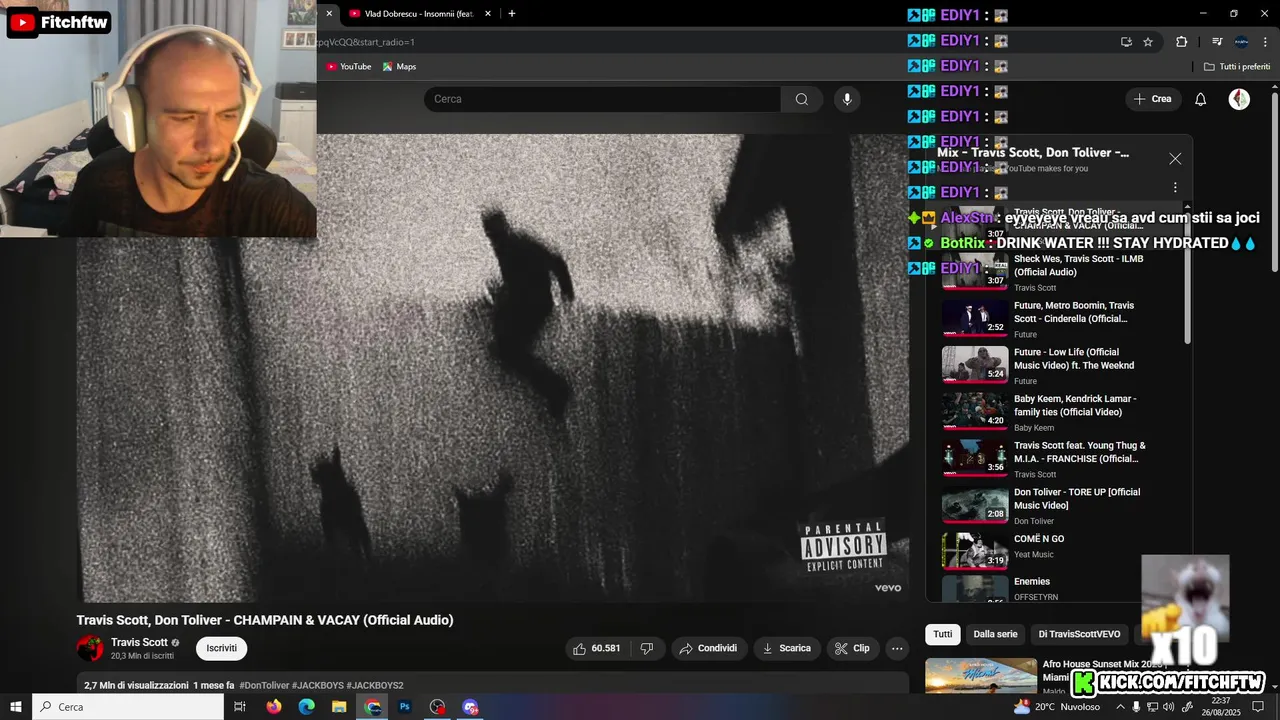Switch to Photoshop on taskbar

(x=405, y=707)
